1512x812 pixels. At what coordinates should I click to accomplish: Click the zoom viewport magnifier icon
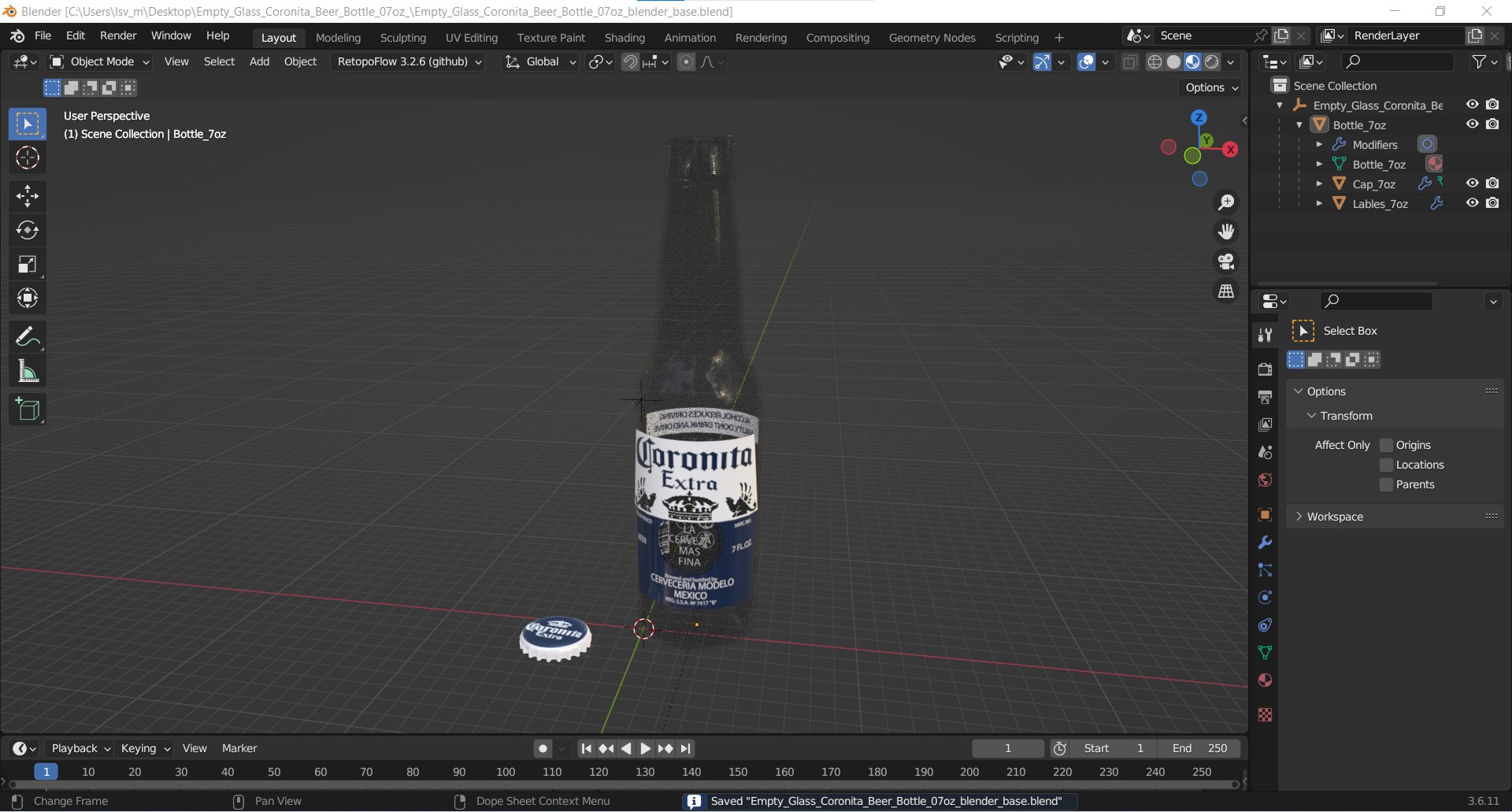coord(1226,202)
